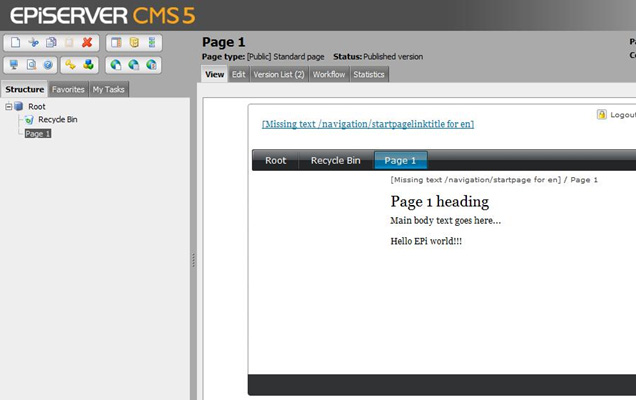Click the splitter handle between panels
Image resolution: width=636 pixels, height=400 pixels.
193,260
